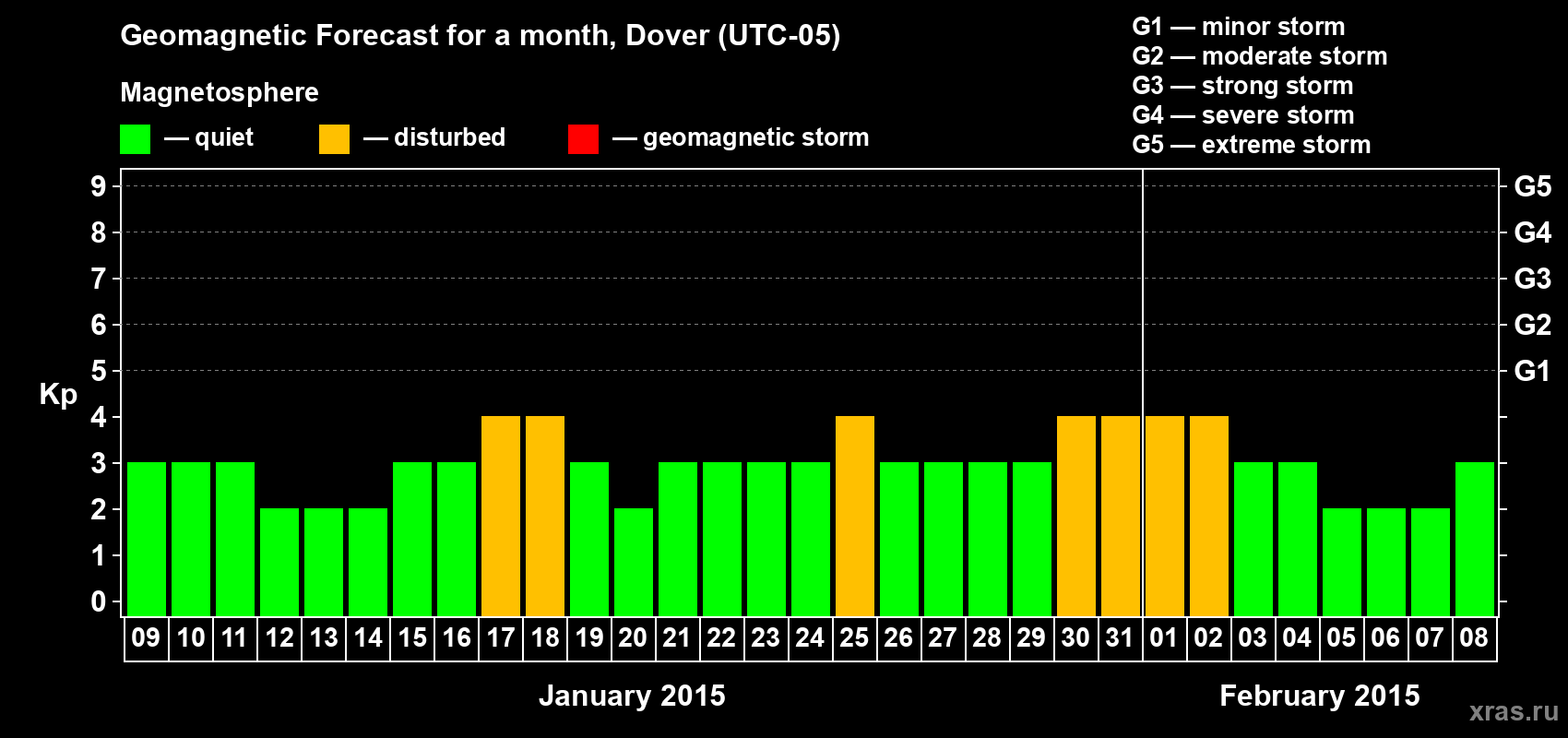Click the '— disturbed' legend label
1568x738 pixels.
(434, 137)
